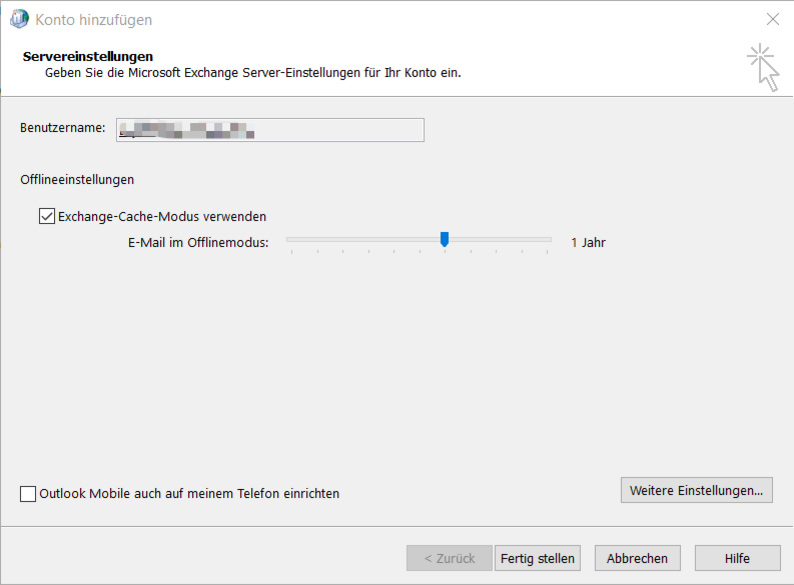Enable Outlook Mobile auf meinem Telefon einrichten

click(28, 493)
